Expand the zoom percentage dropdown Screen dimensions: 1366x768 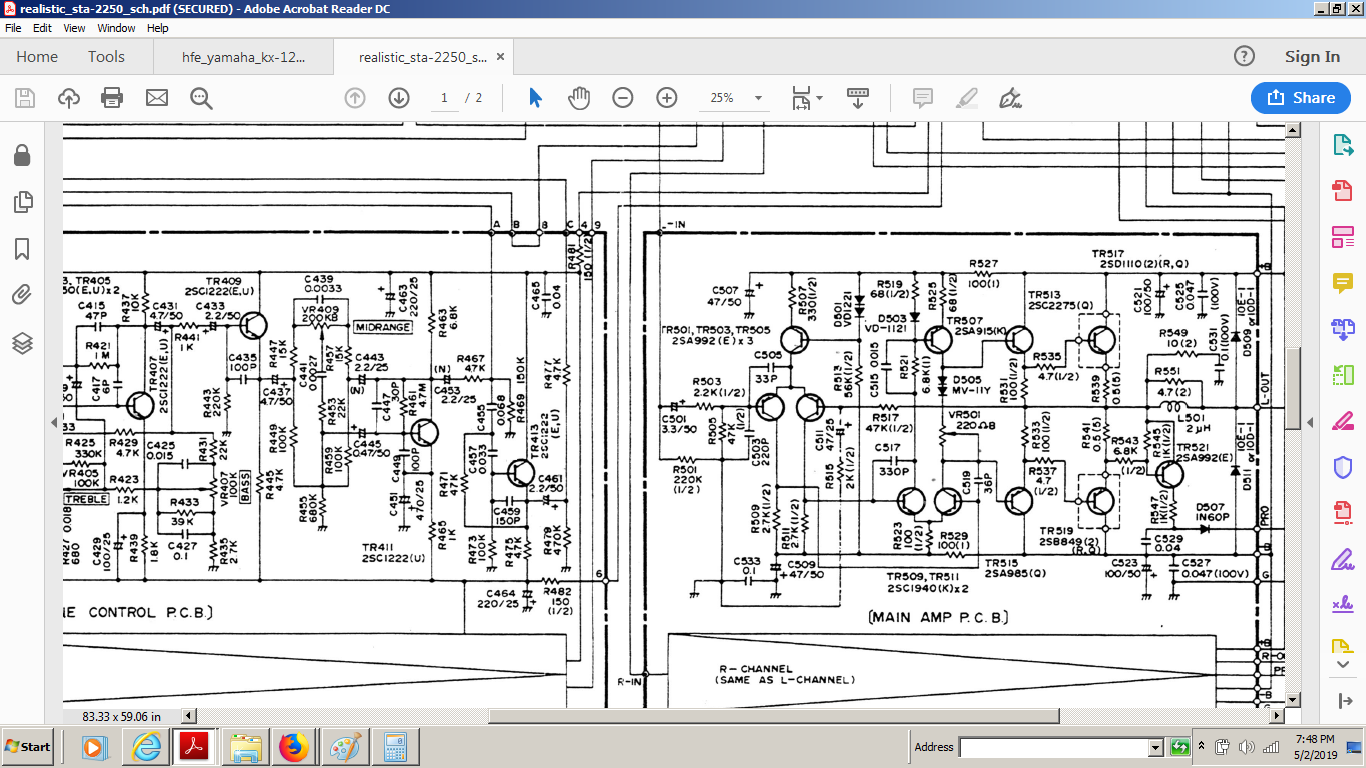coord(759,98)
